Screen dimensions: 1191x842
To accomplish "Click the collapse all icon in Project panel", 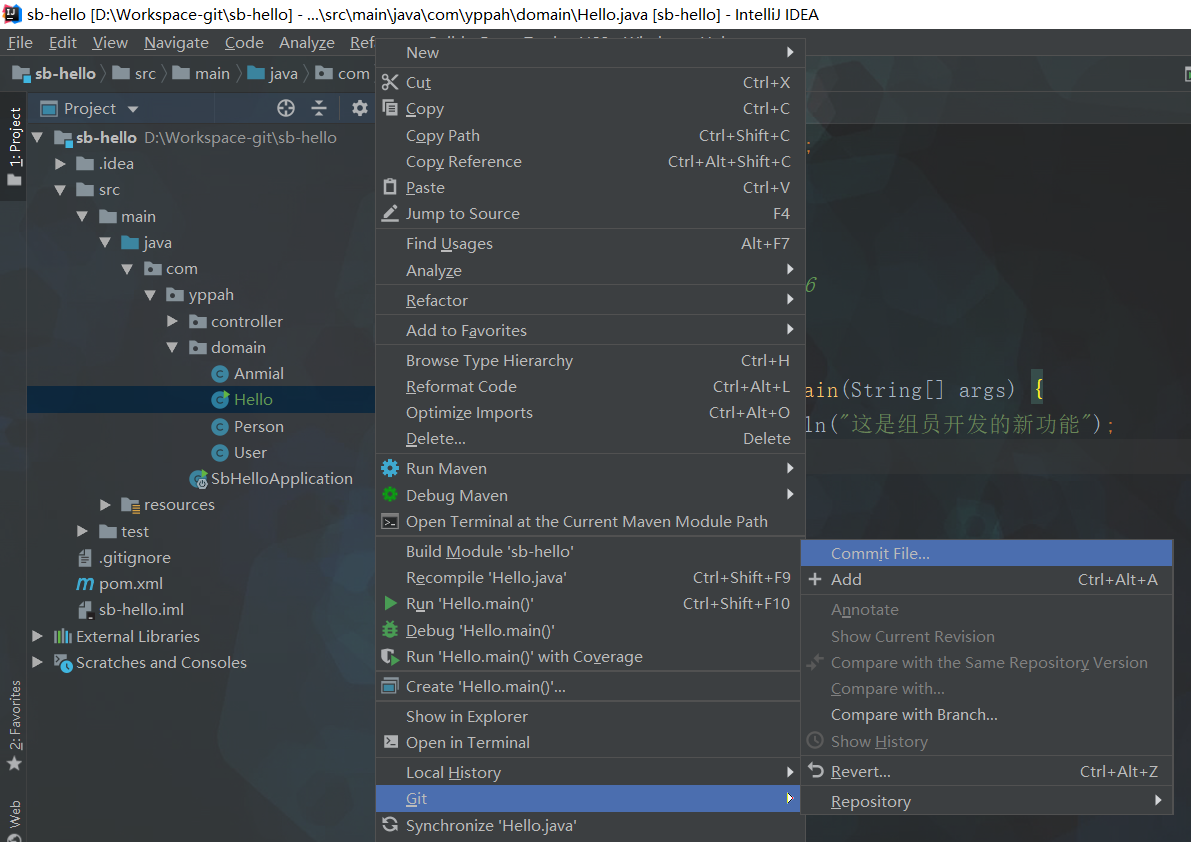I will 319,108.
